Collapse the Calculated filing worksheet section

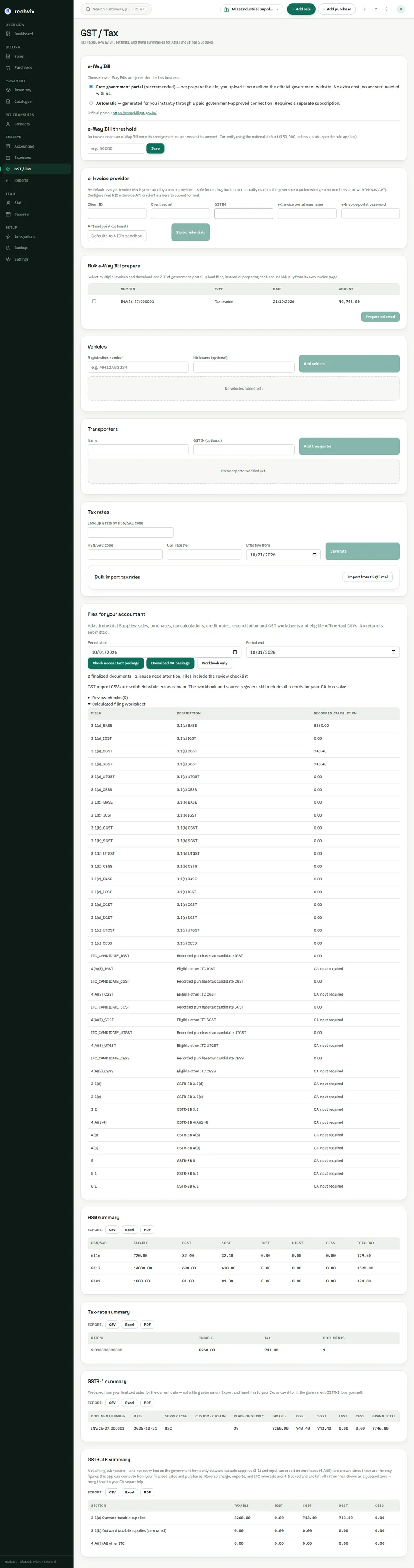116,704
